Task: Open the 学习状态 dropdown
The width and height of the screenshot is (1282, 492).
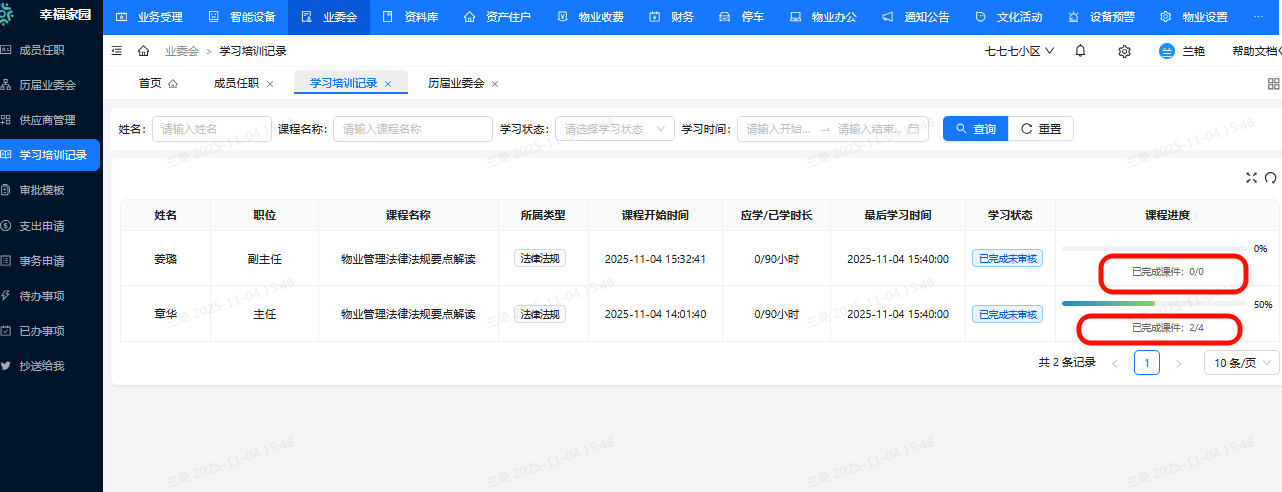Action: [x=615, y=128]
